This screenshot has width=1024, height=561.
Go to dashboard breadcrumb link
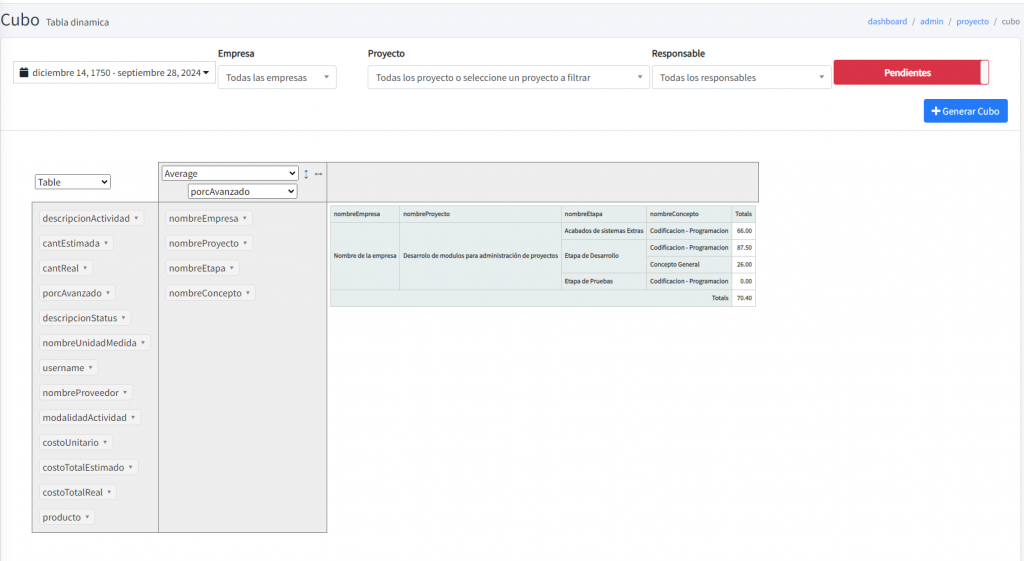887,21
